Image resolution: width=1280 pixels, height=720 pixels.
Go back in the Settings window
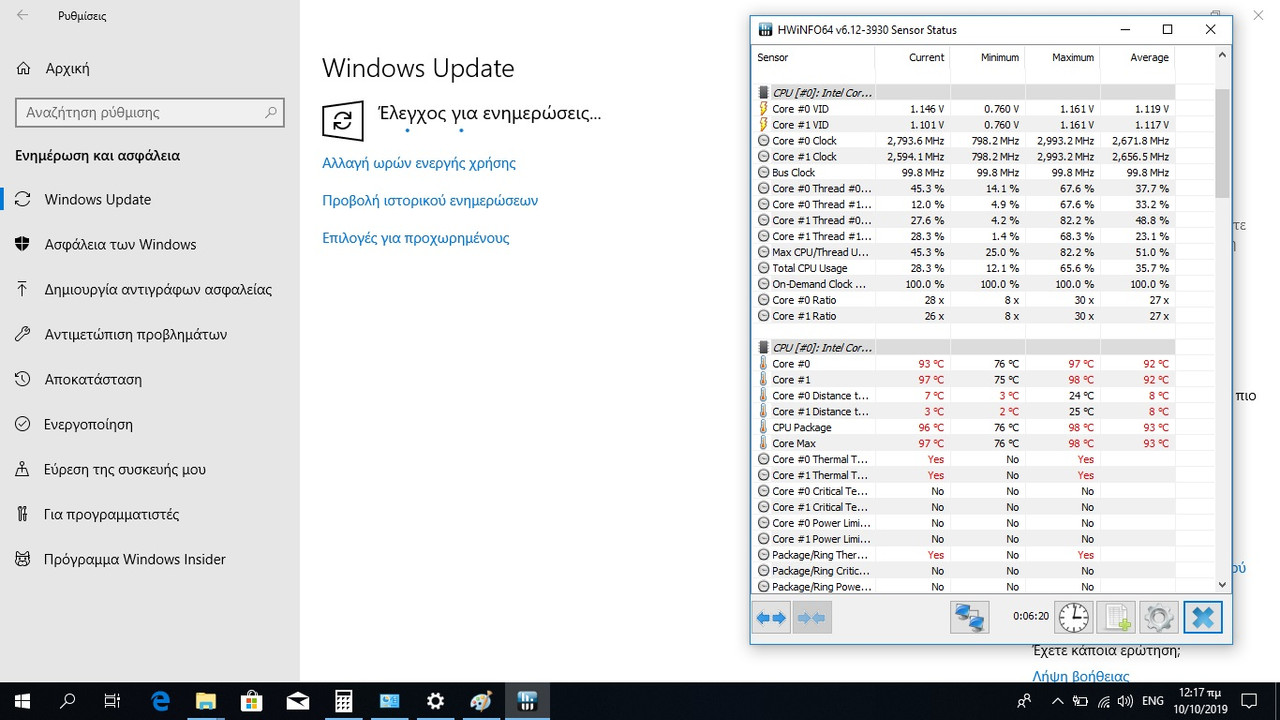tap(22, 16)
